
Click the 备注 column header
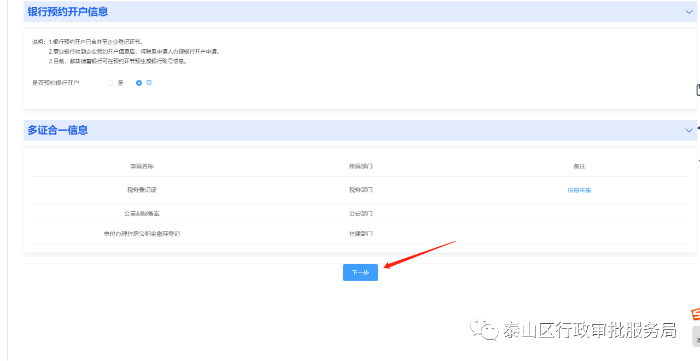click(579, 166)
